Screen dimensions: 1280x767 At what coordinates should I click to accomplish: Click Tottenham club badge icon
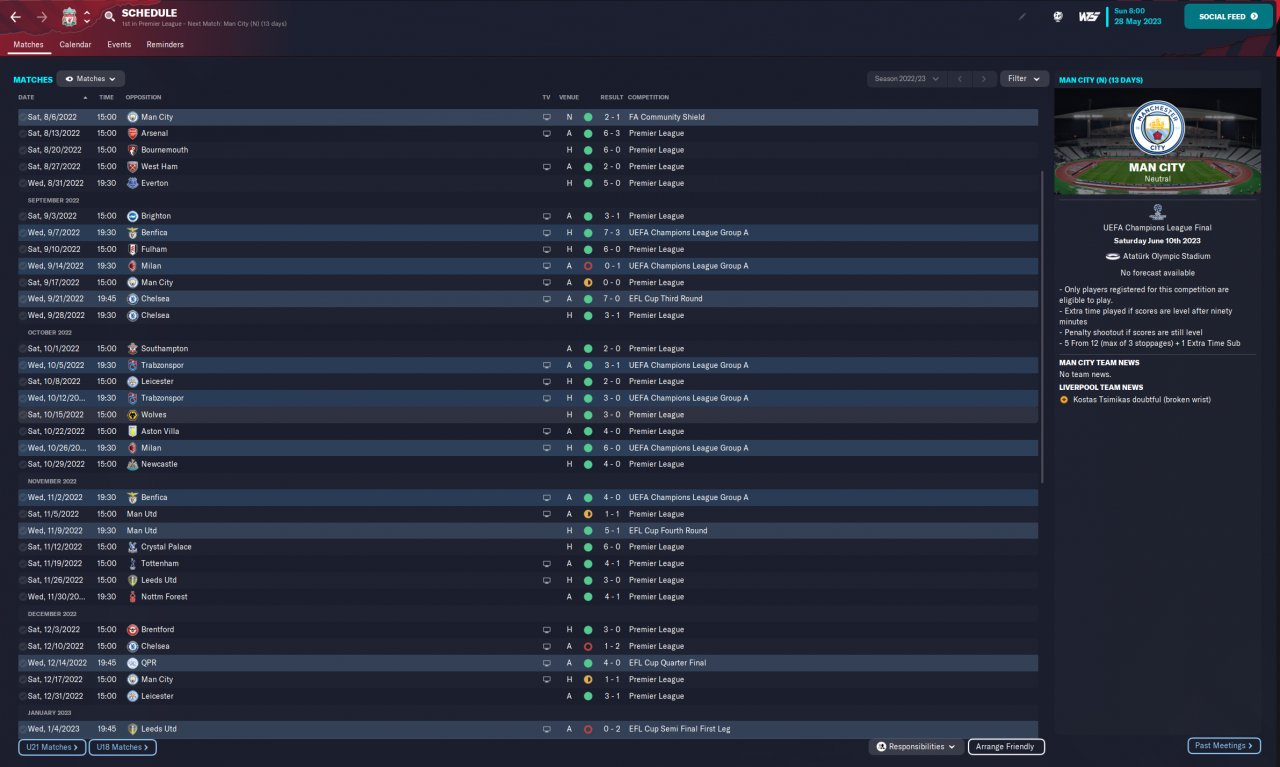[x=133, y=563]
